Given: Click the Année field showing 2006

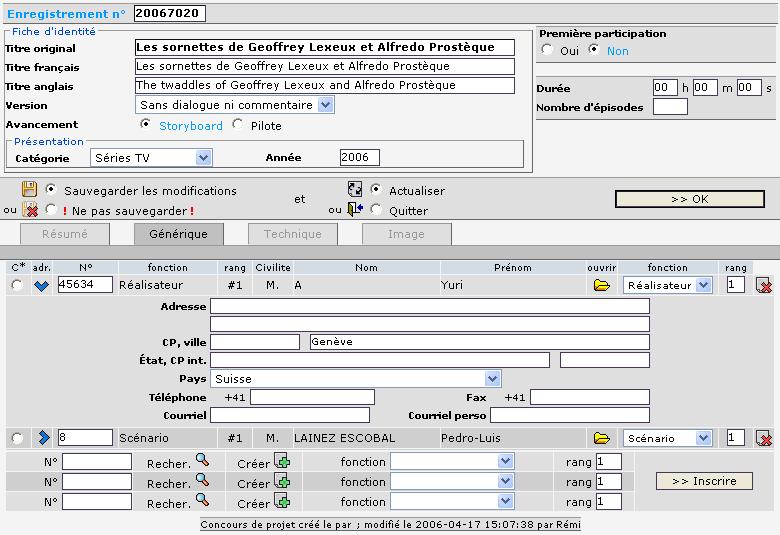Looking at the screenshot, I should click(x=359, y=157).
